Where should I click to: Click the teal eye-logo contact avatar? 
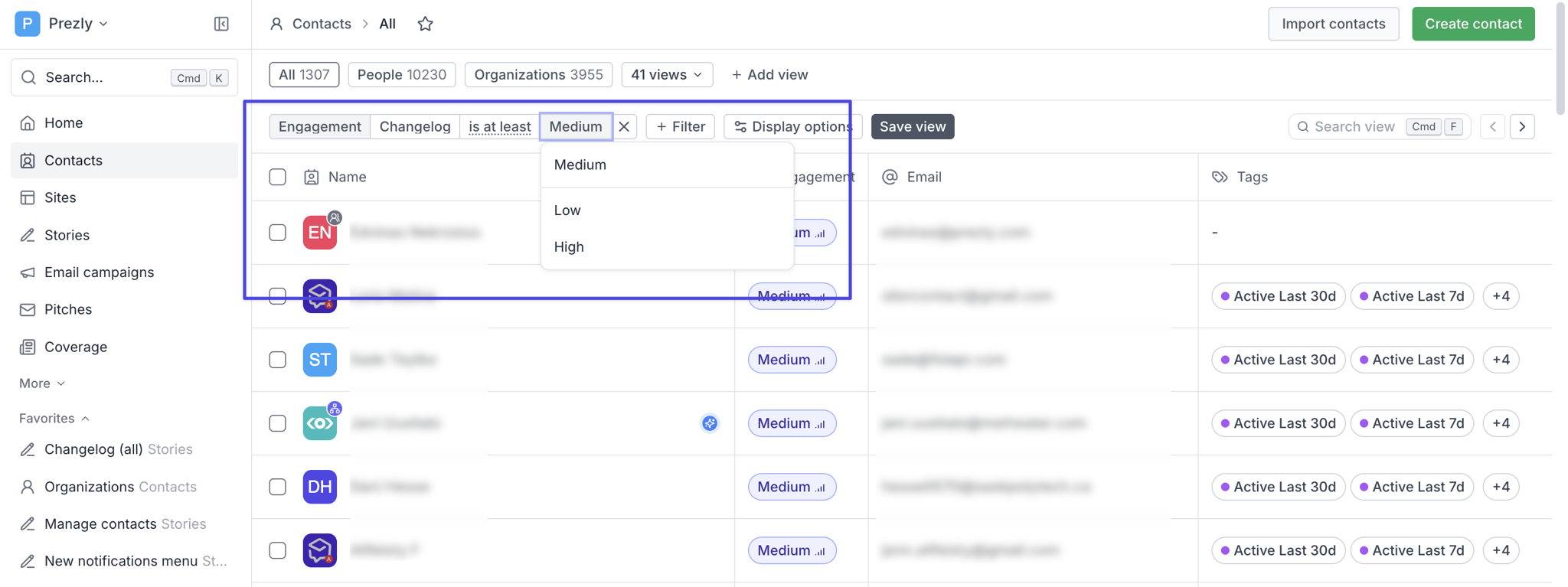tap(320, 423)
